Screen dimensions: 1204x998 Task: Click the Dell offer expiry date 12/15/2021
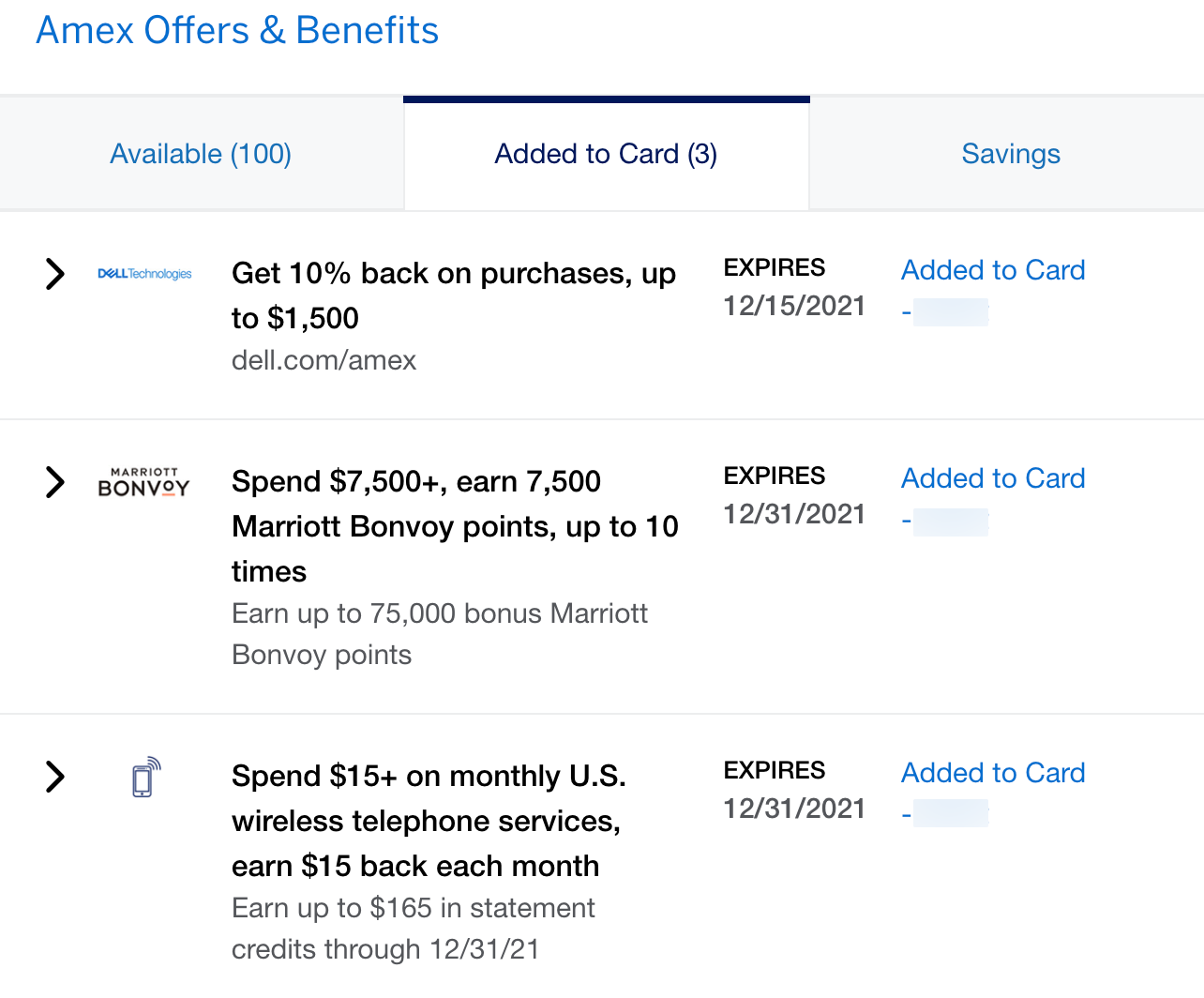[x=794, y=306]
